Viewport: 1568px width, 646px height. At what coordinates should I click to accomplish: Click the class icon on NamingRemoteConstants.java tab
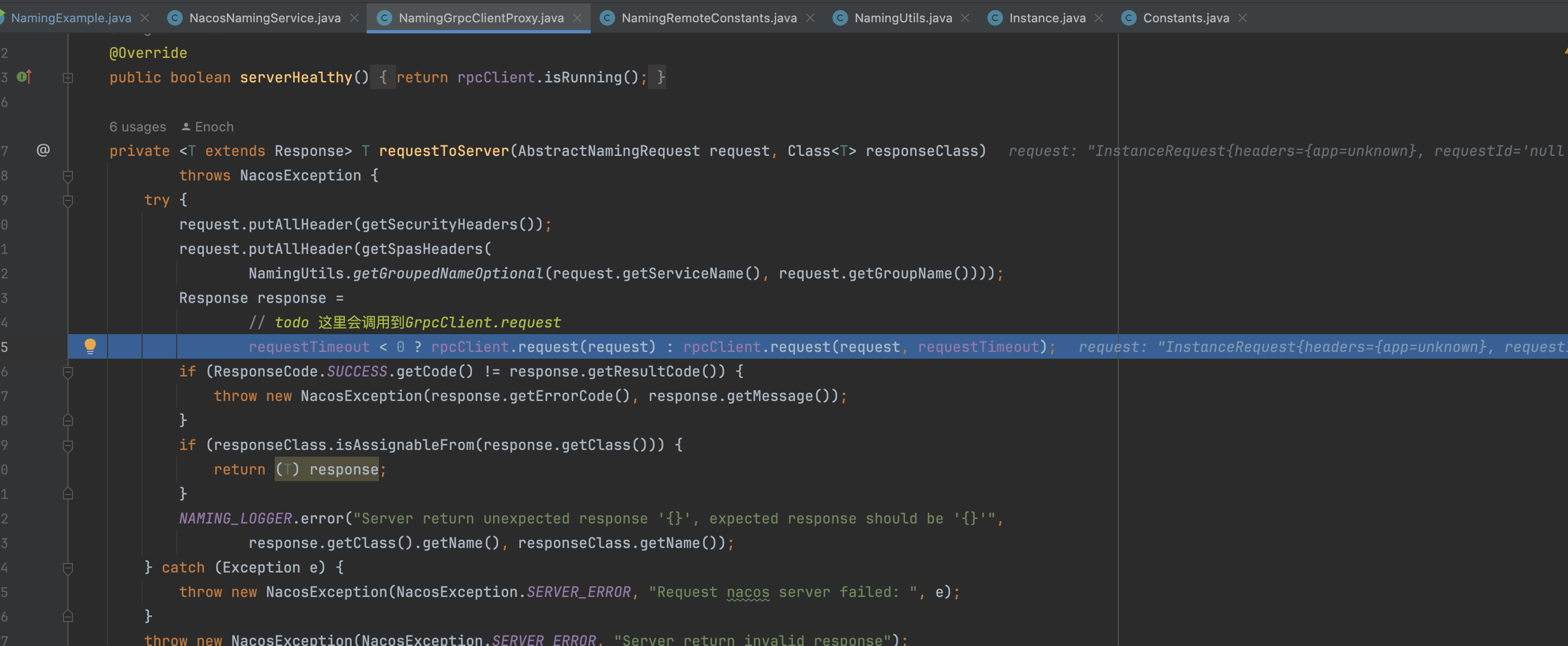point(607,18)
